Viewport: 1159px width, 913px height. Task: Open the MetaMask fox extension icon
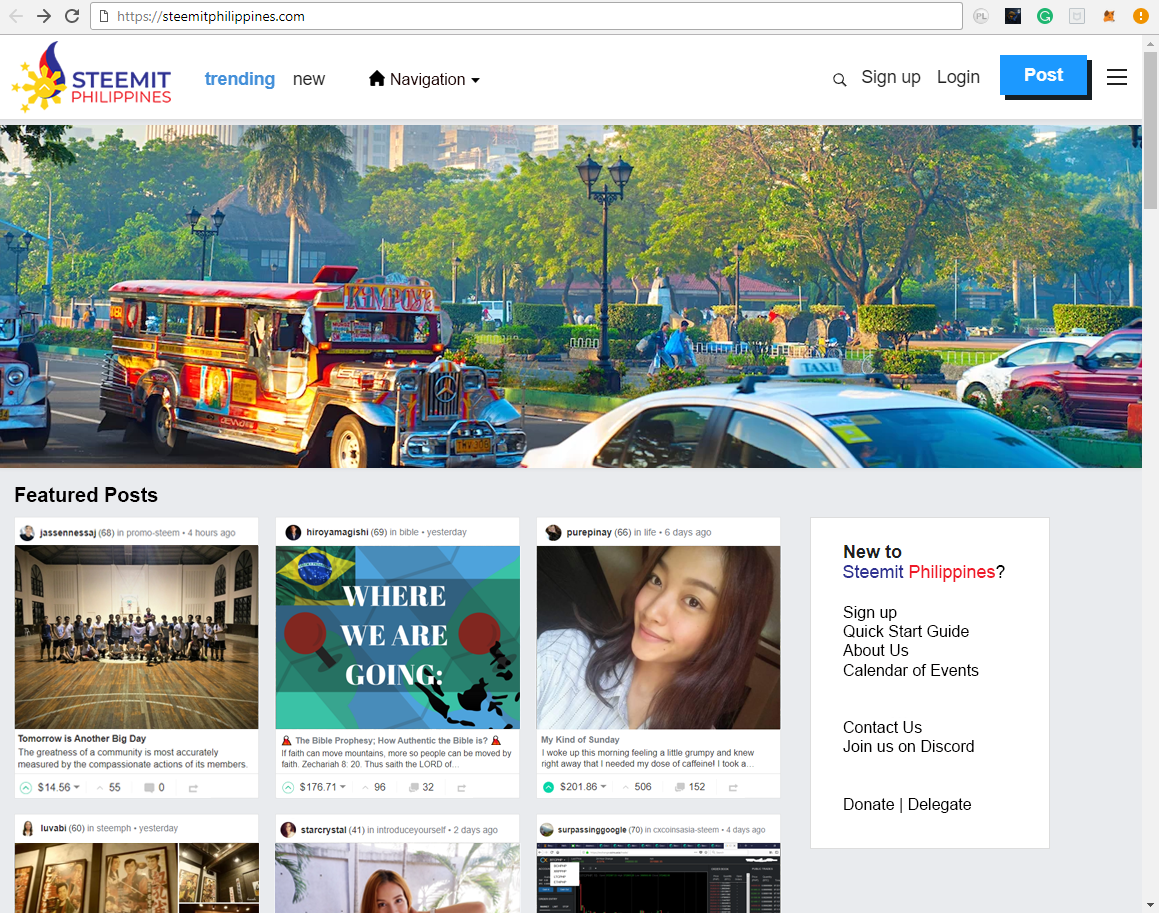click(1109, 16)
